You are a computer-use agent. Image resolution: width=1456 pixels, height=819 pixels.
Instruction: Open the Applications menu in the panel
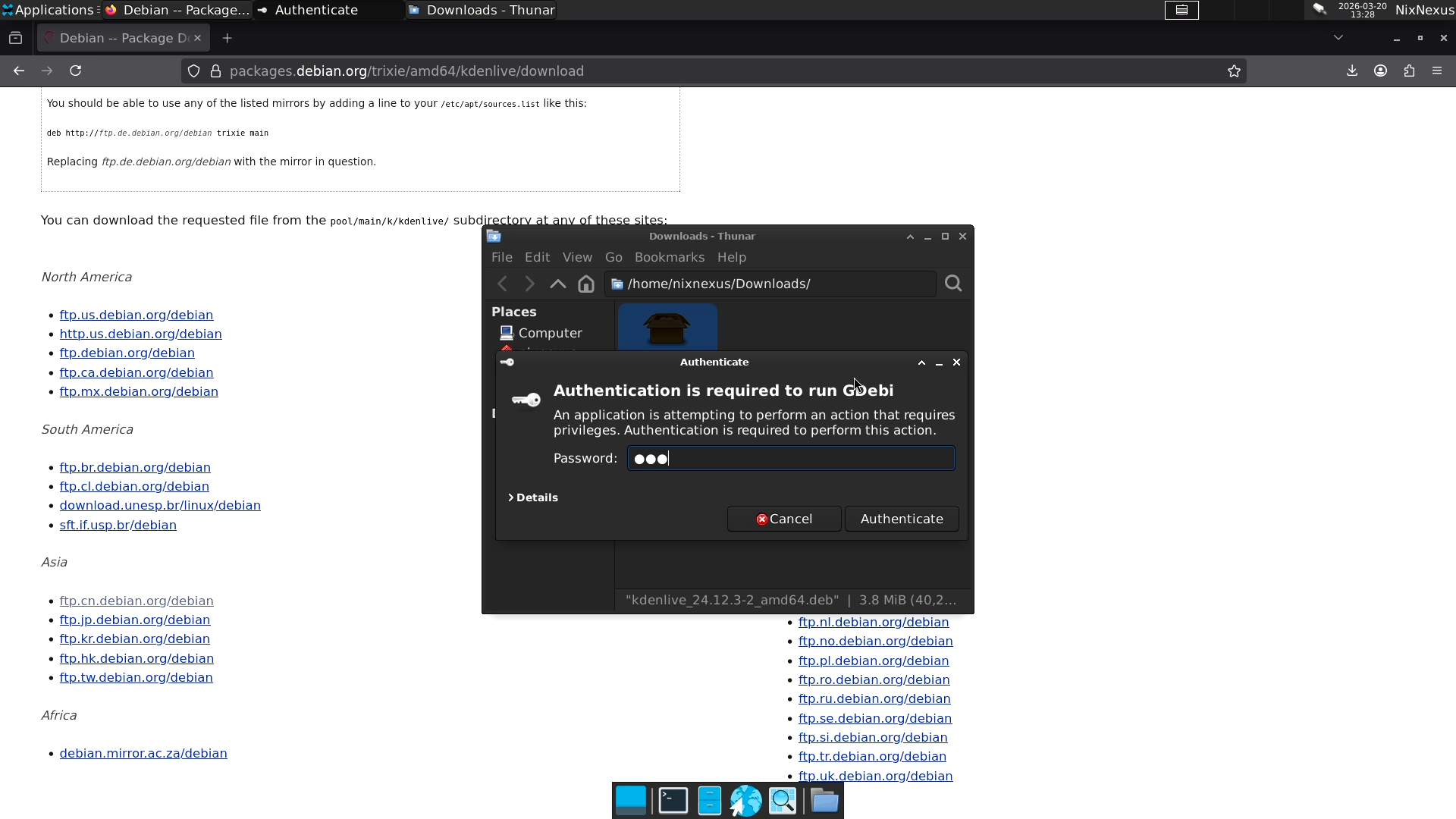click(x=48, y=10)
